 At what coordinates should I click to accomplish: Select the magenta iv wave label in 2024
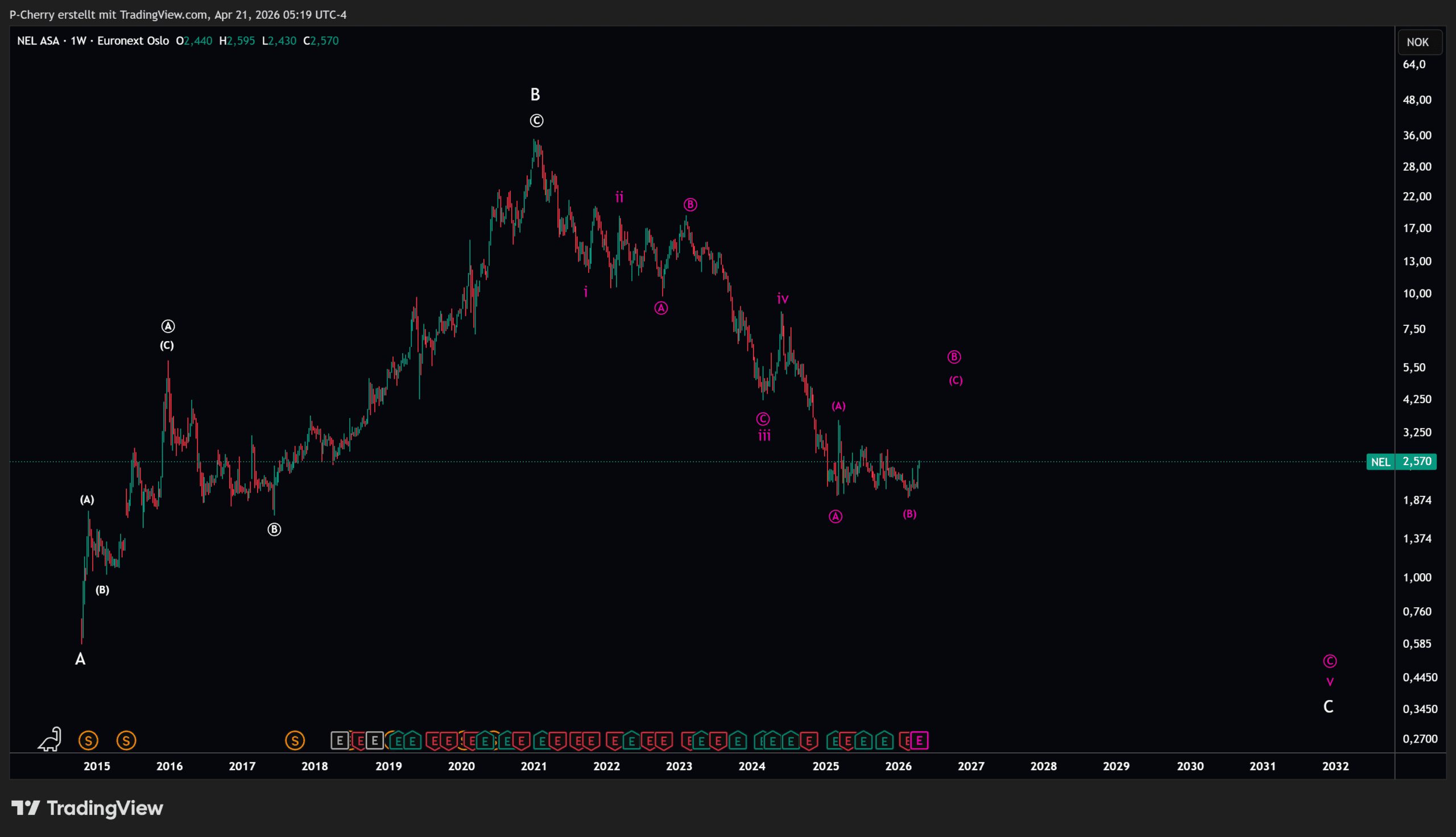click(x=783, y=299)
